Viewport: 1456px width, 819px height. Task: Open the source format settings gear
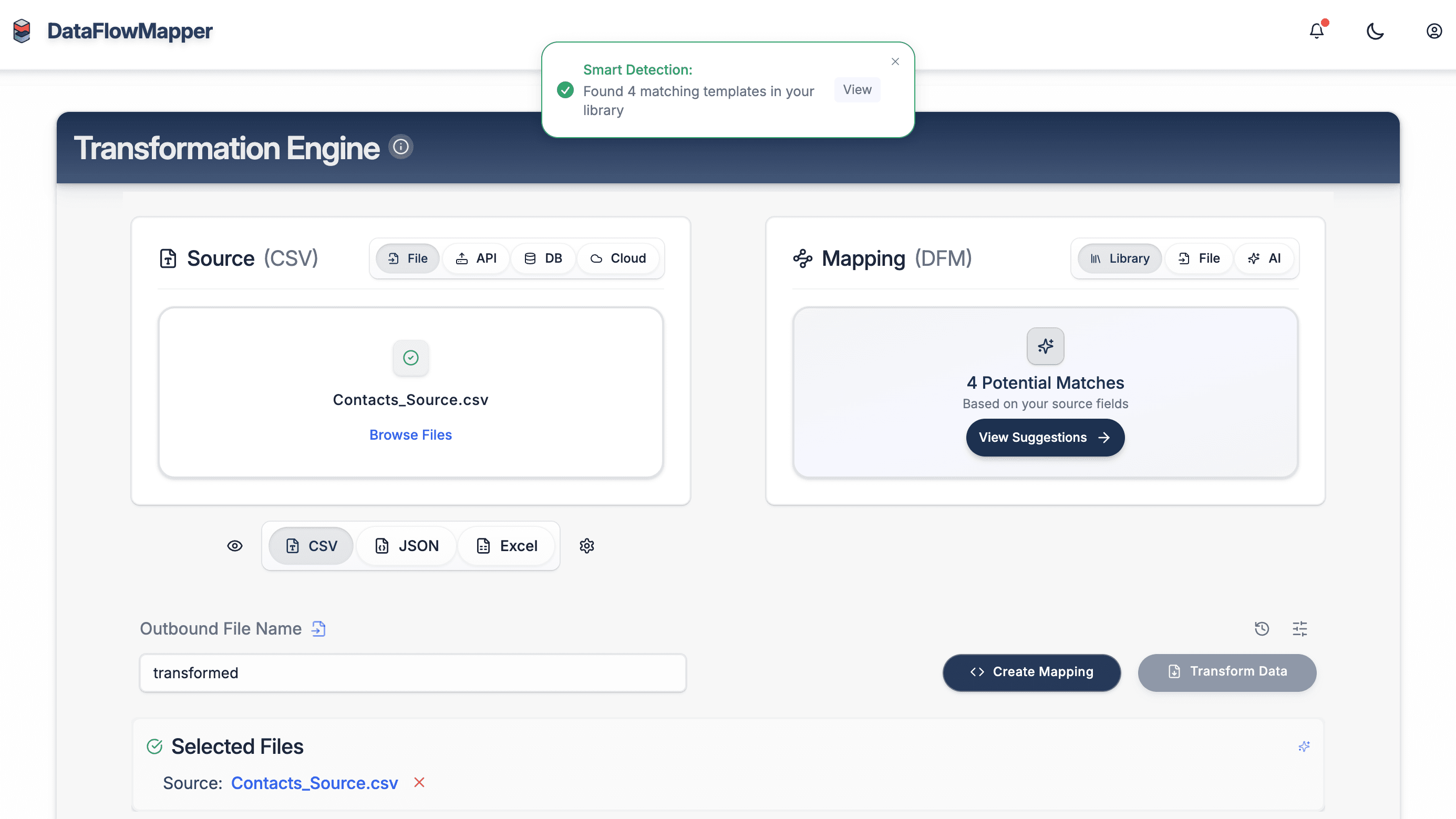(x=587, y=545)
